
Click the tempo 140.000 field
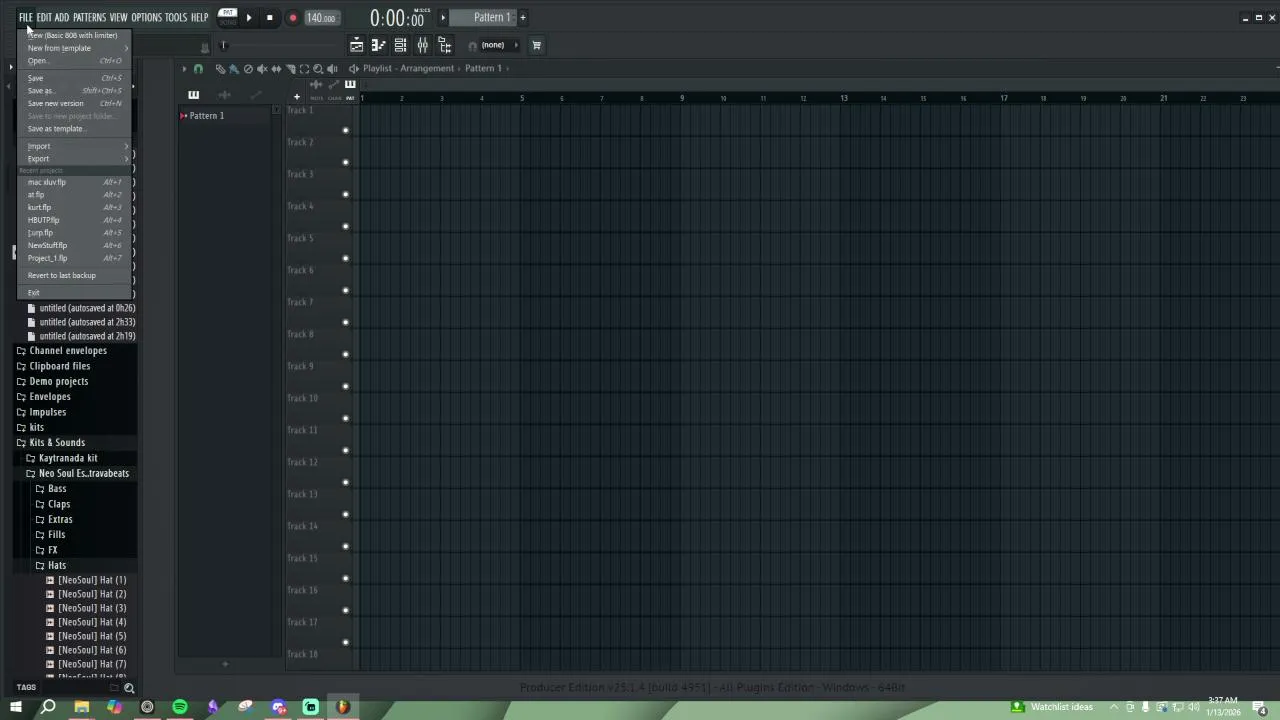tap(321, 18)
